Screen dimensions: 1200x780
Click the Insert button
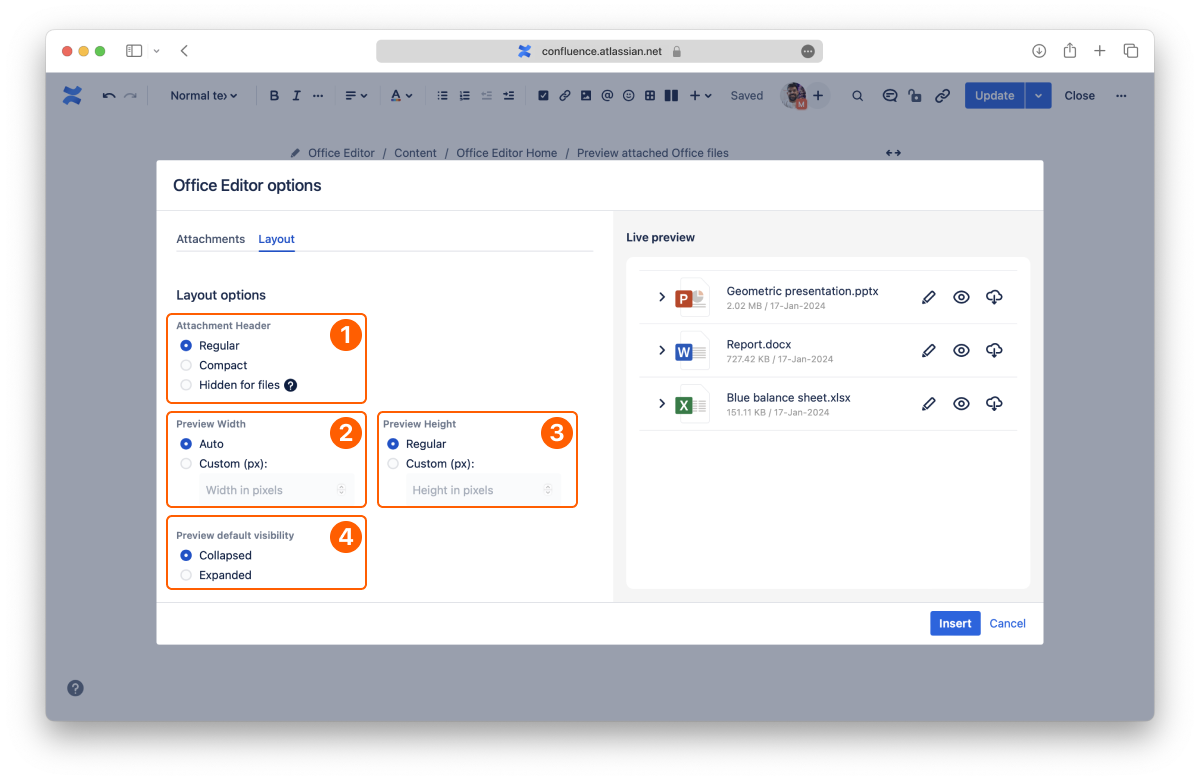955,623
